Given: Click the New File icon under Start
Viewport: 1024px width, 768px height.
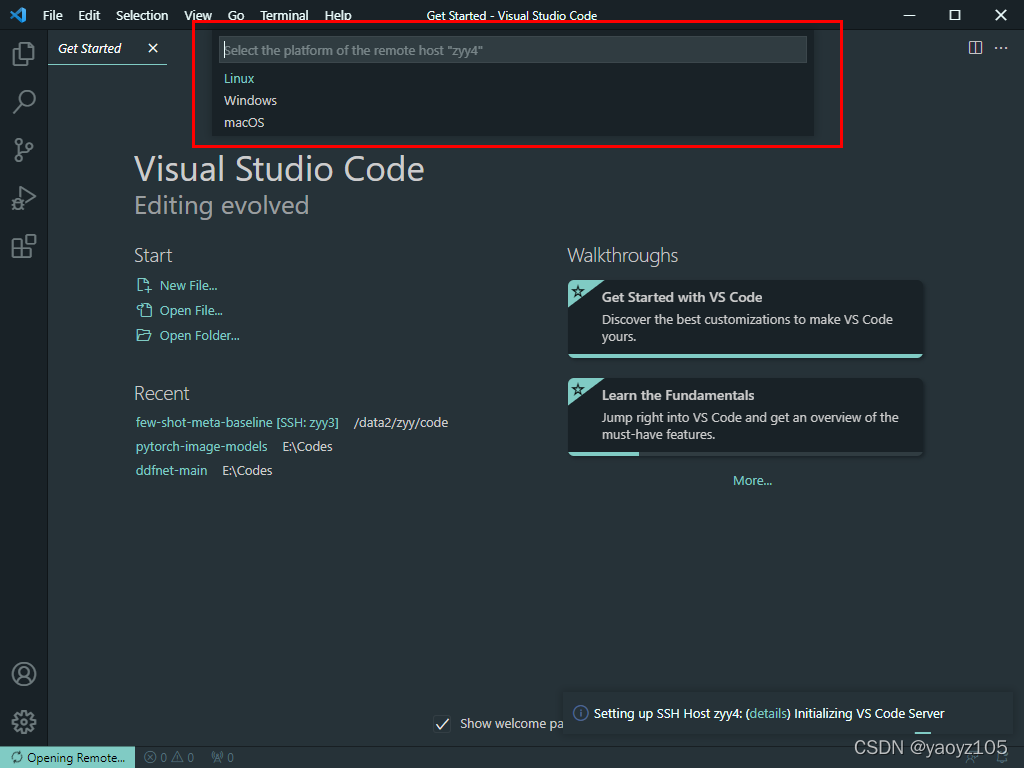Looking at the screenshot, I should tap(144, 285).
